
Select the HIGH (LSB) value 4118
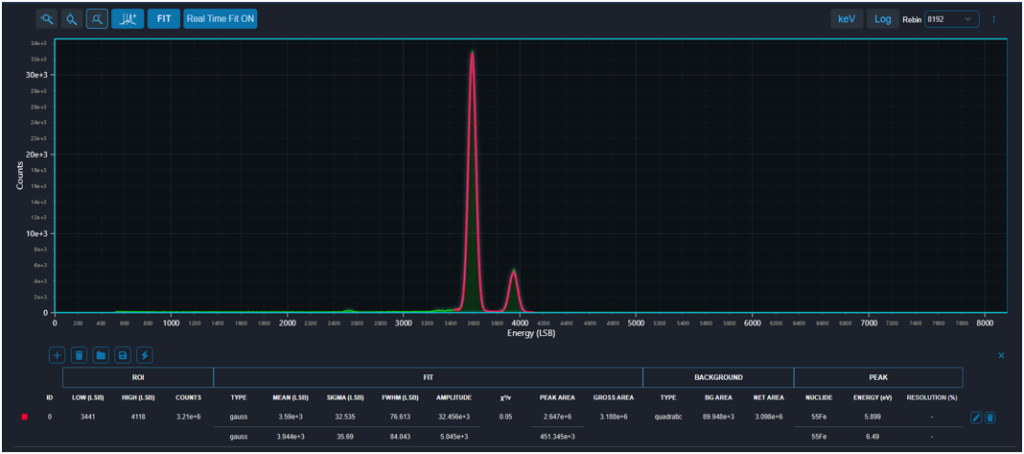[138, 416]
